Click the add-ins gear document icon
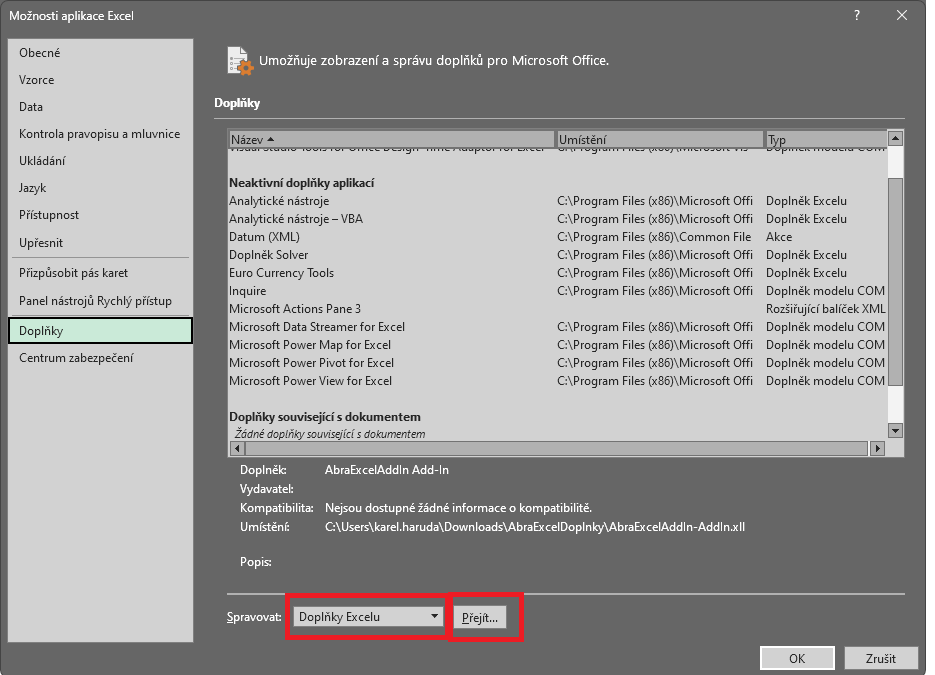 pos(240,61)
